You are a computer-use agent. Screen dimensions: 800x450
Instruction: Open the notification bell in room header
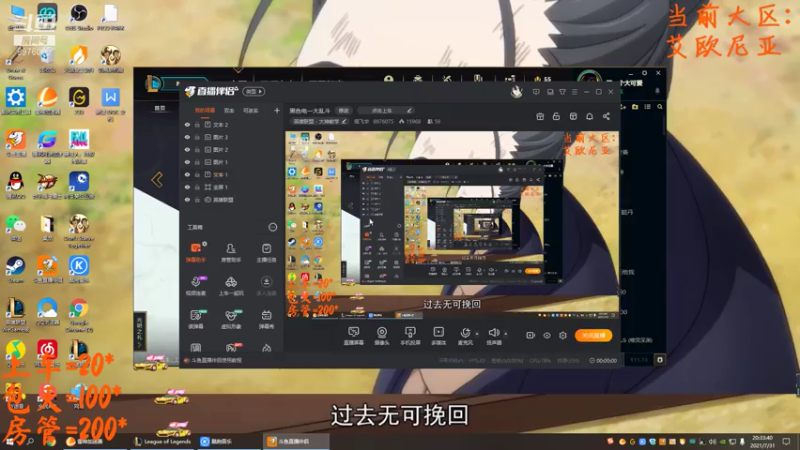pos(589,117)
